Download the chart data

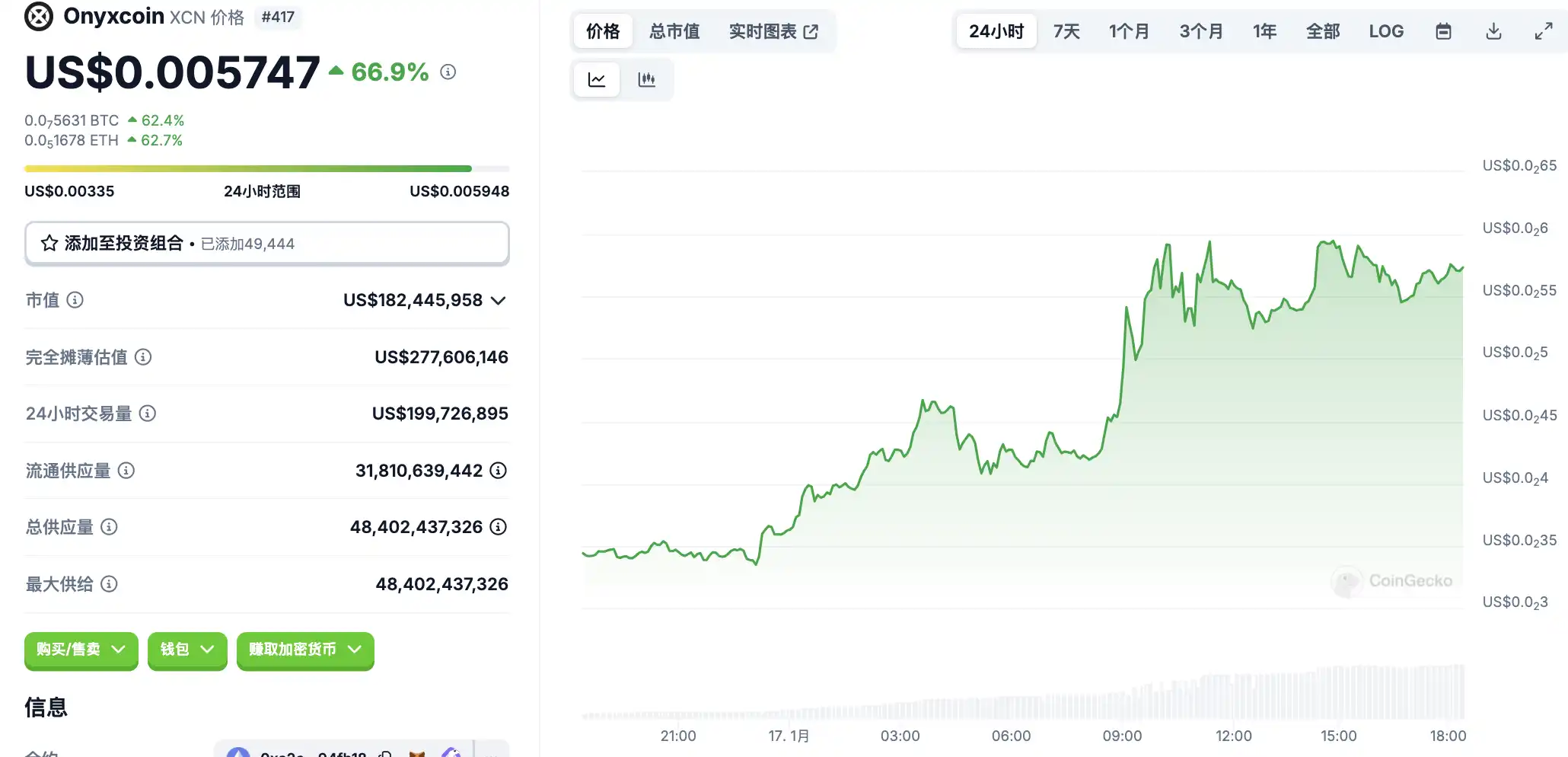click(x=1493, y=31)
